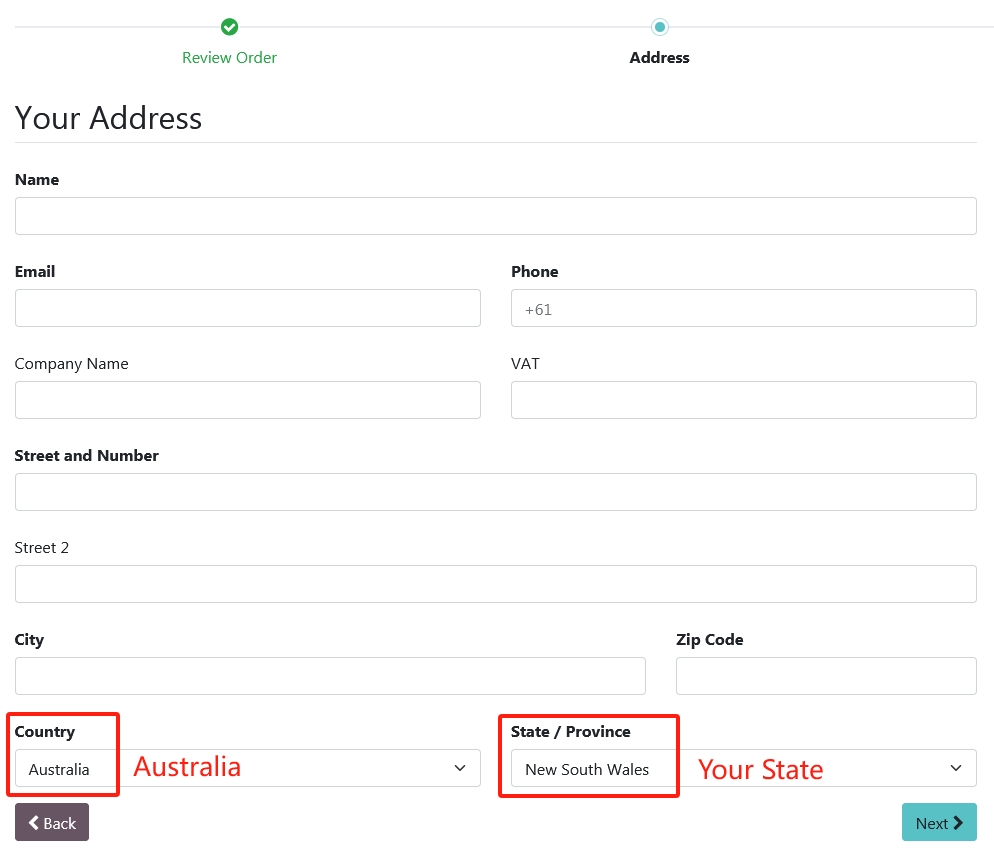The width and height of the screenshot is (994, 859).
Task: Click inside the Name input field
Action: (x=496, y=215)
